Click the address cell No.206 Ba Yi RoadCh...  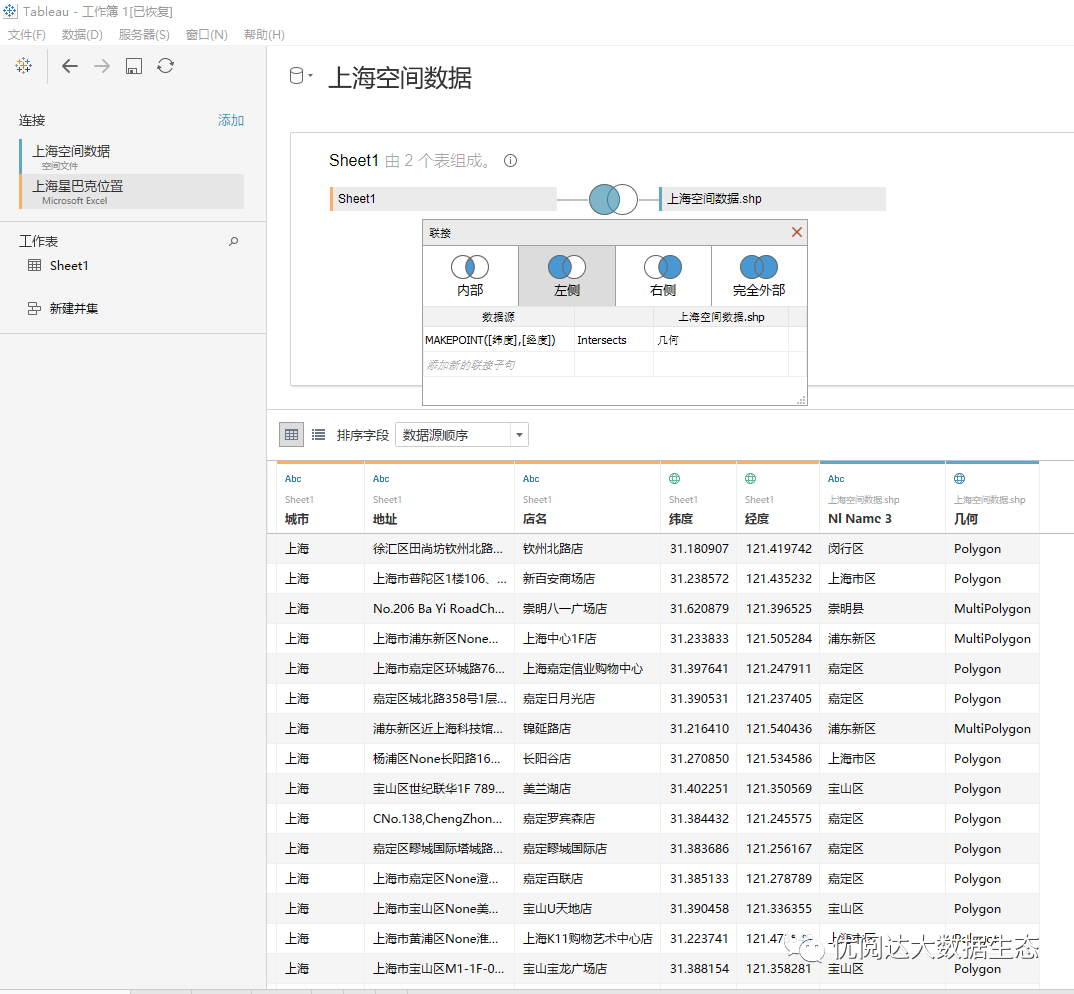point(438,608)
